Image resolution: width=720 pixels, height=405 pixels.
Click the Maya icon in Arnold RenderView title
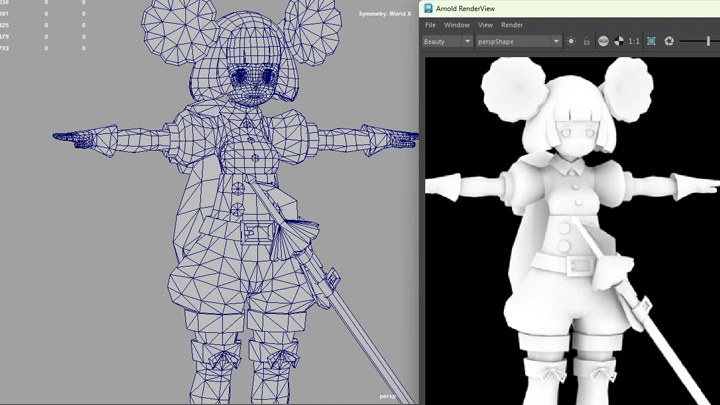(428, 8)
